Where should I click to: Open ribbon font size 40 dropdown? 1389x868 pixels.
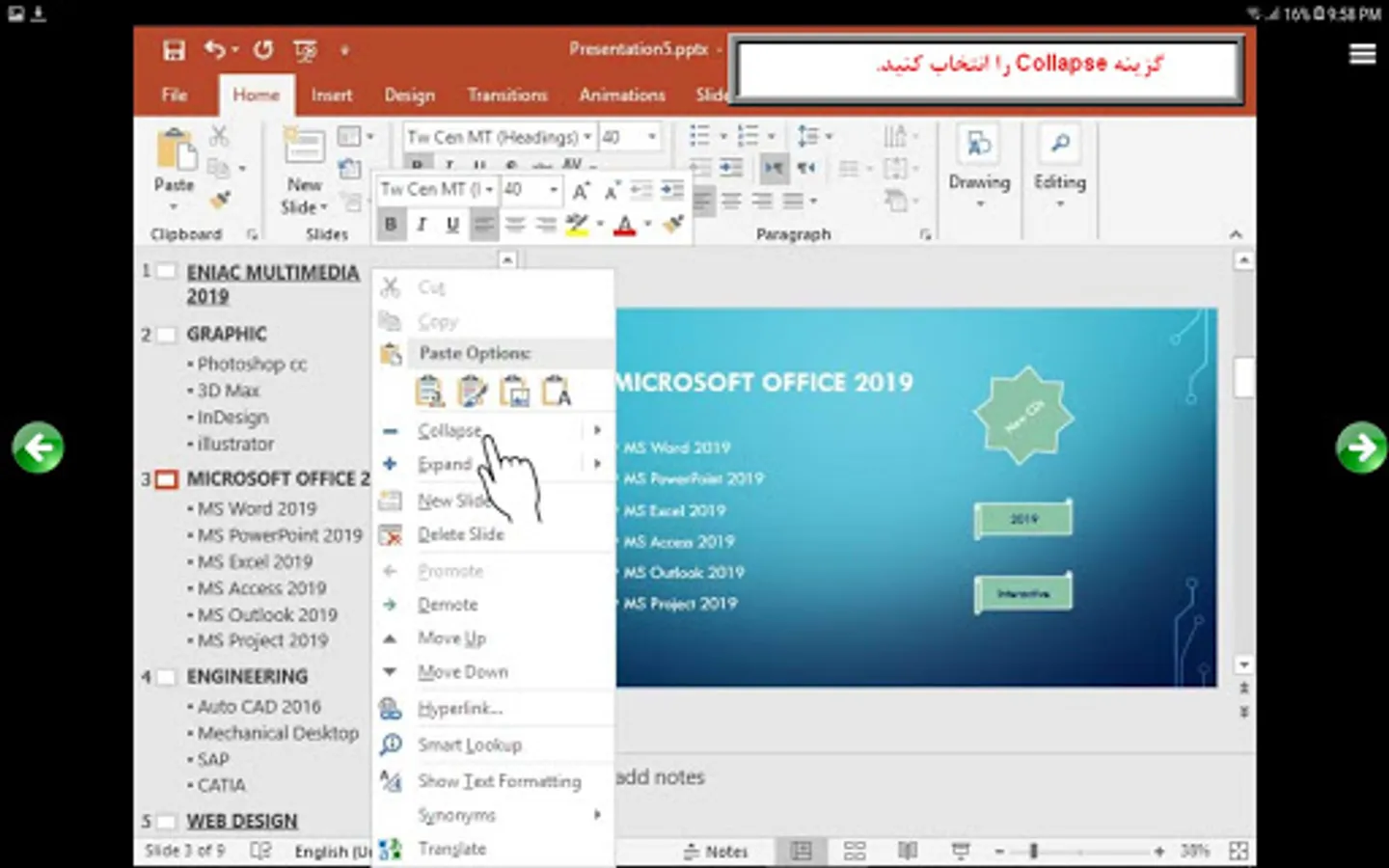click(x=653, y=137)
